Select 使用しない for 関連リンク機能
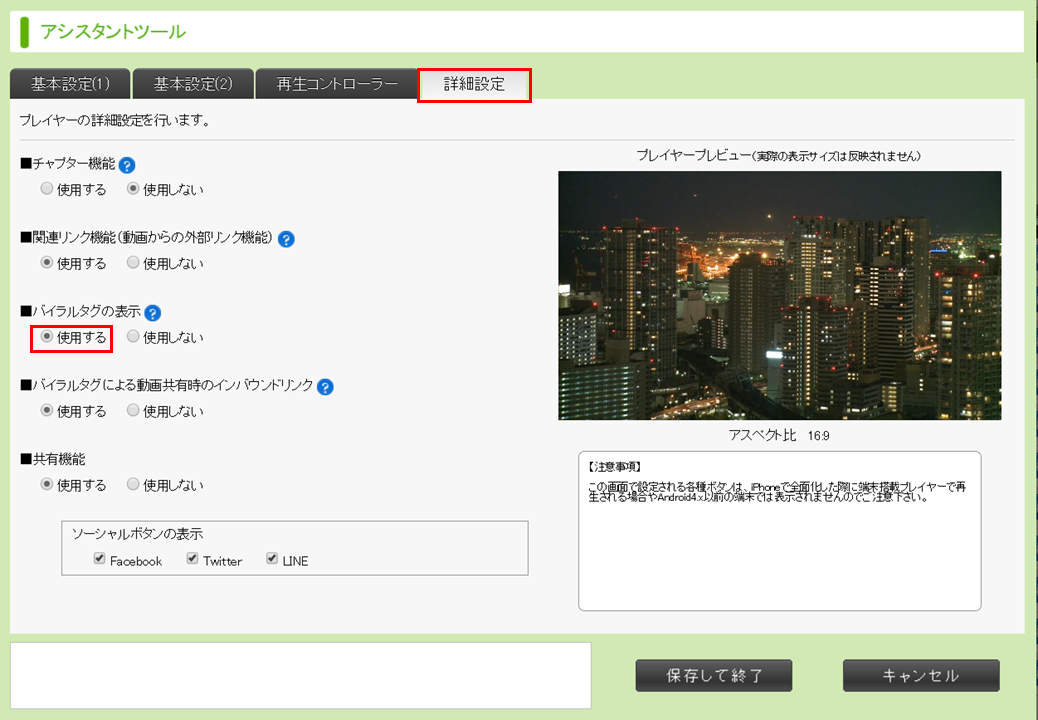 click(x=133, y=263)
